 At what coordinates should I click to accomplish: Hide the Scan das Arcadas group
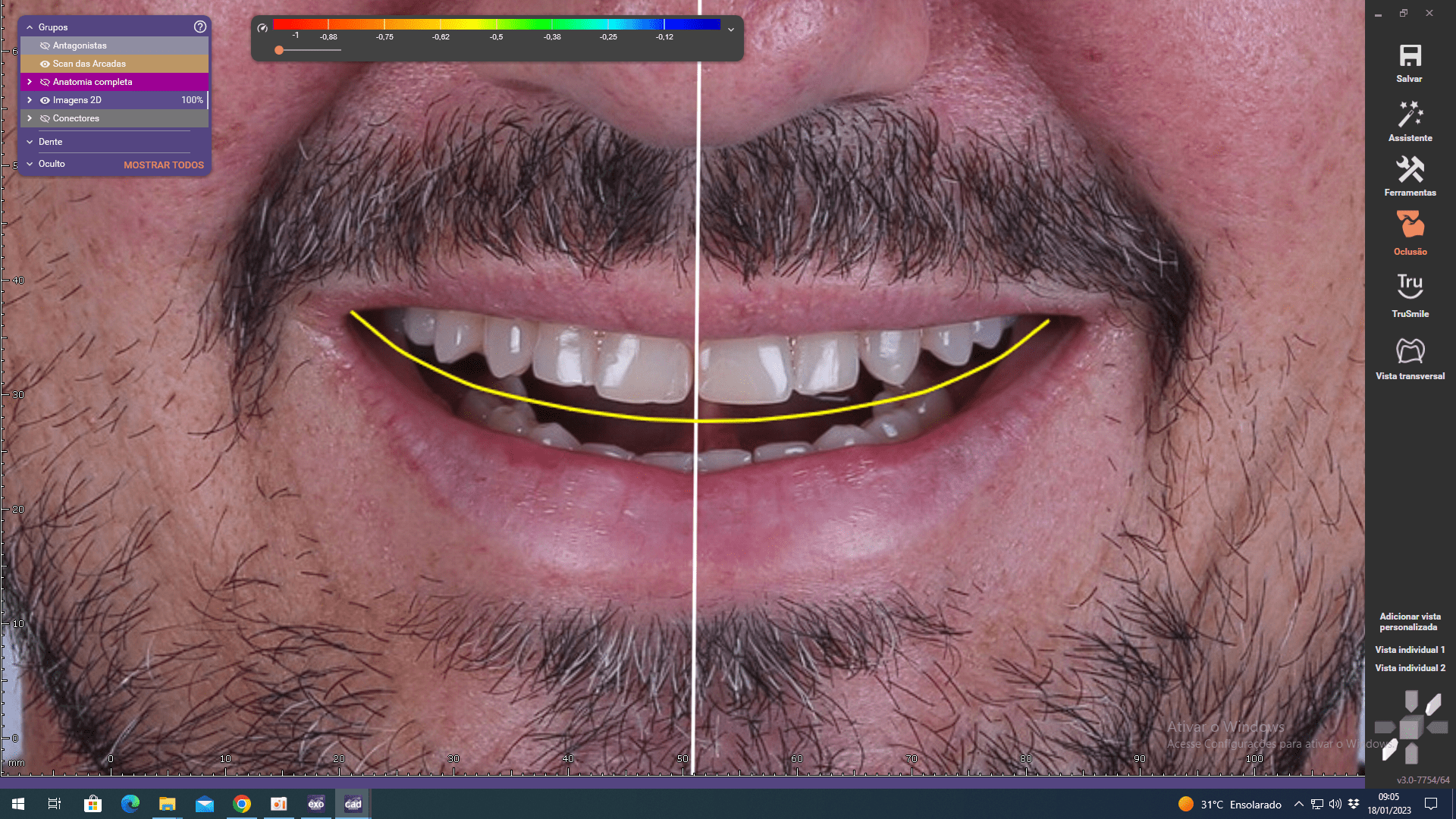coord(45,64)
